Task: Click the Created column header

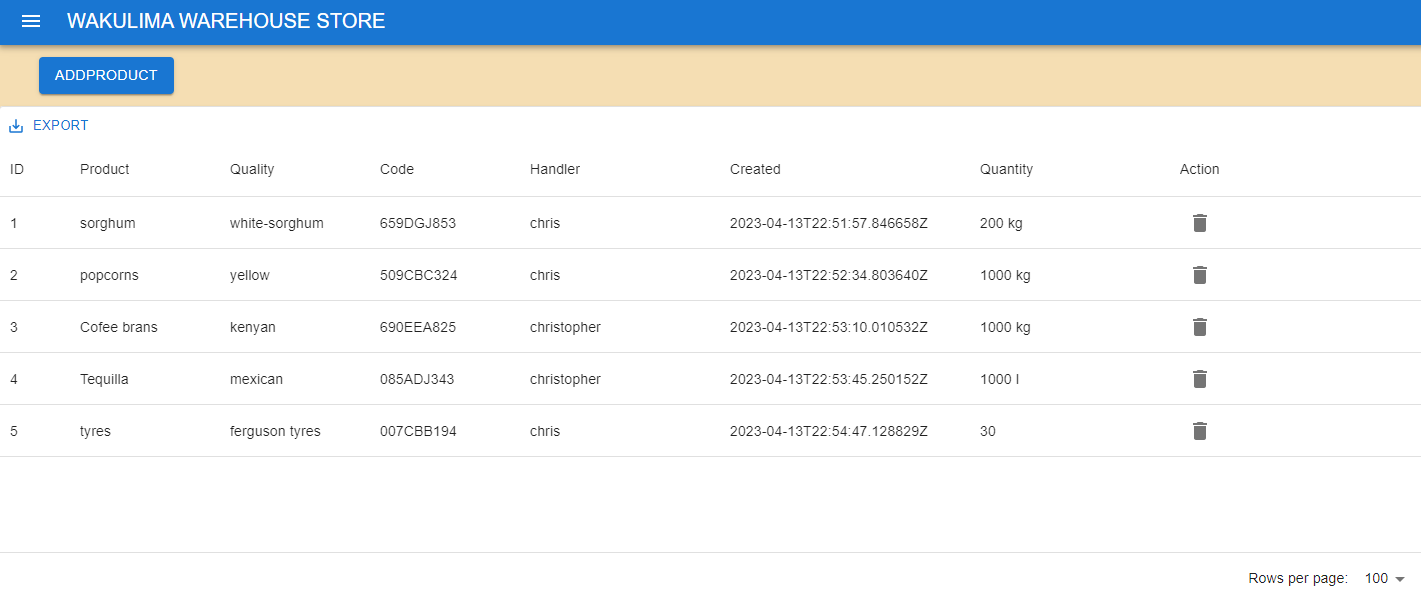Action: (x=755, y=169)
